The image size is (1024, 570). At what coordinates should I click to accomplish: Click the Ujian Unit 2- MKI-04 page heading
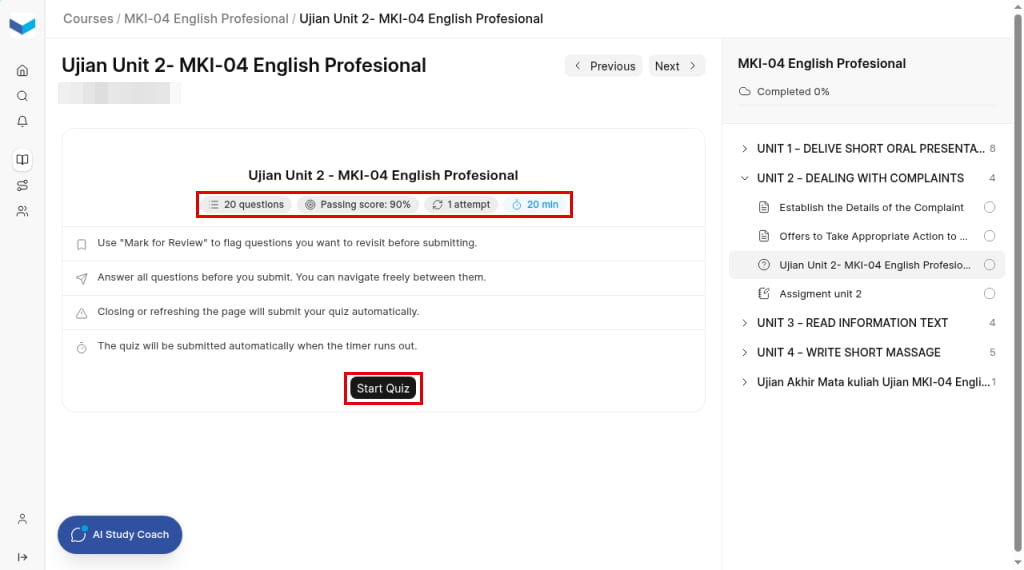(x=244, y=65)
